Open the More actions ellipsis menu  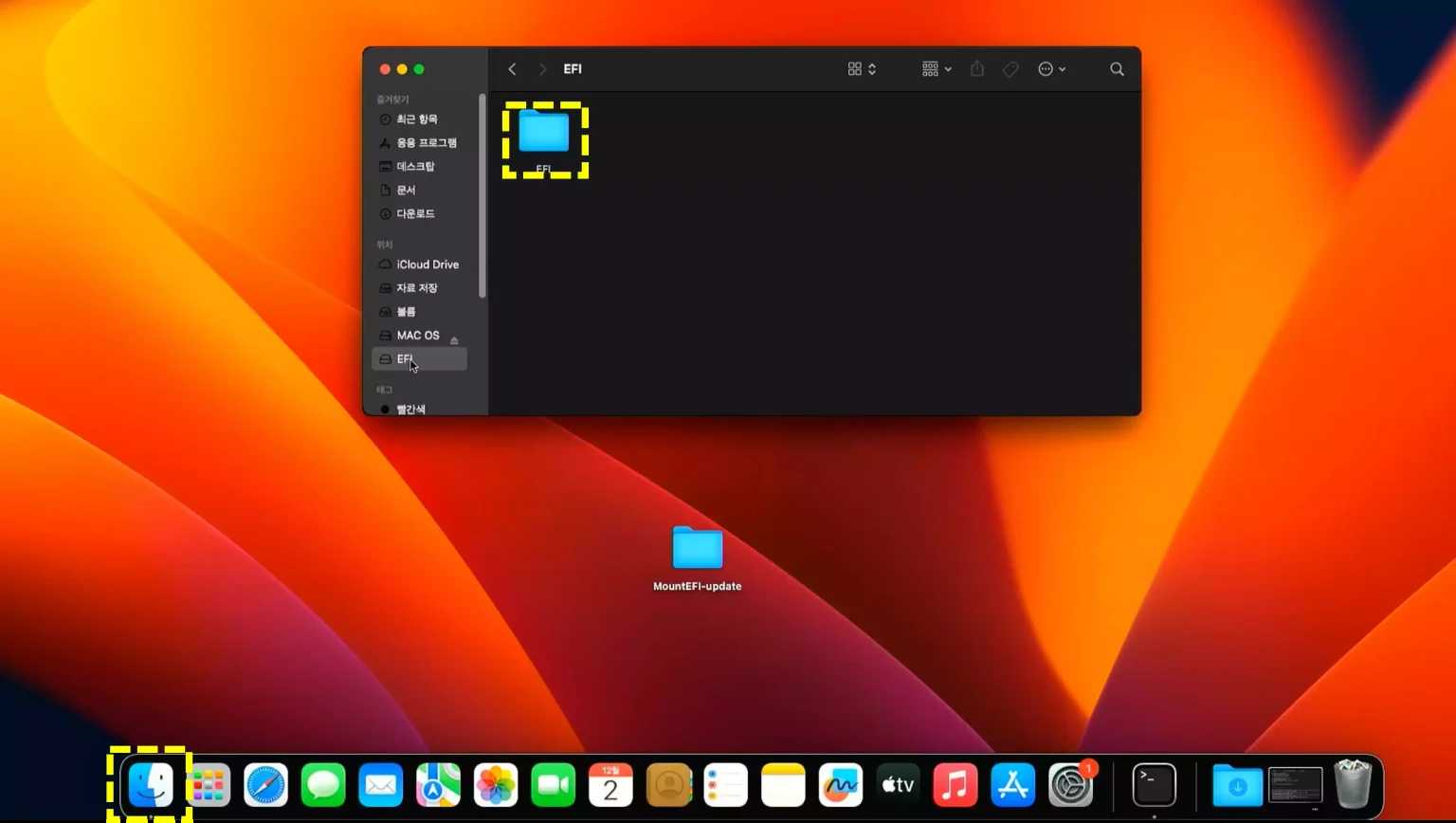pos(1051,69)
